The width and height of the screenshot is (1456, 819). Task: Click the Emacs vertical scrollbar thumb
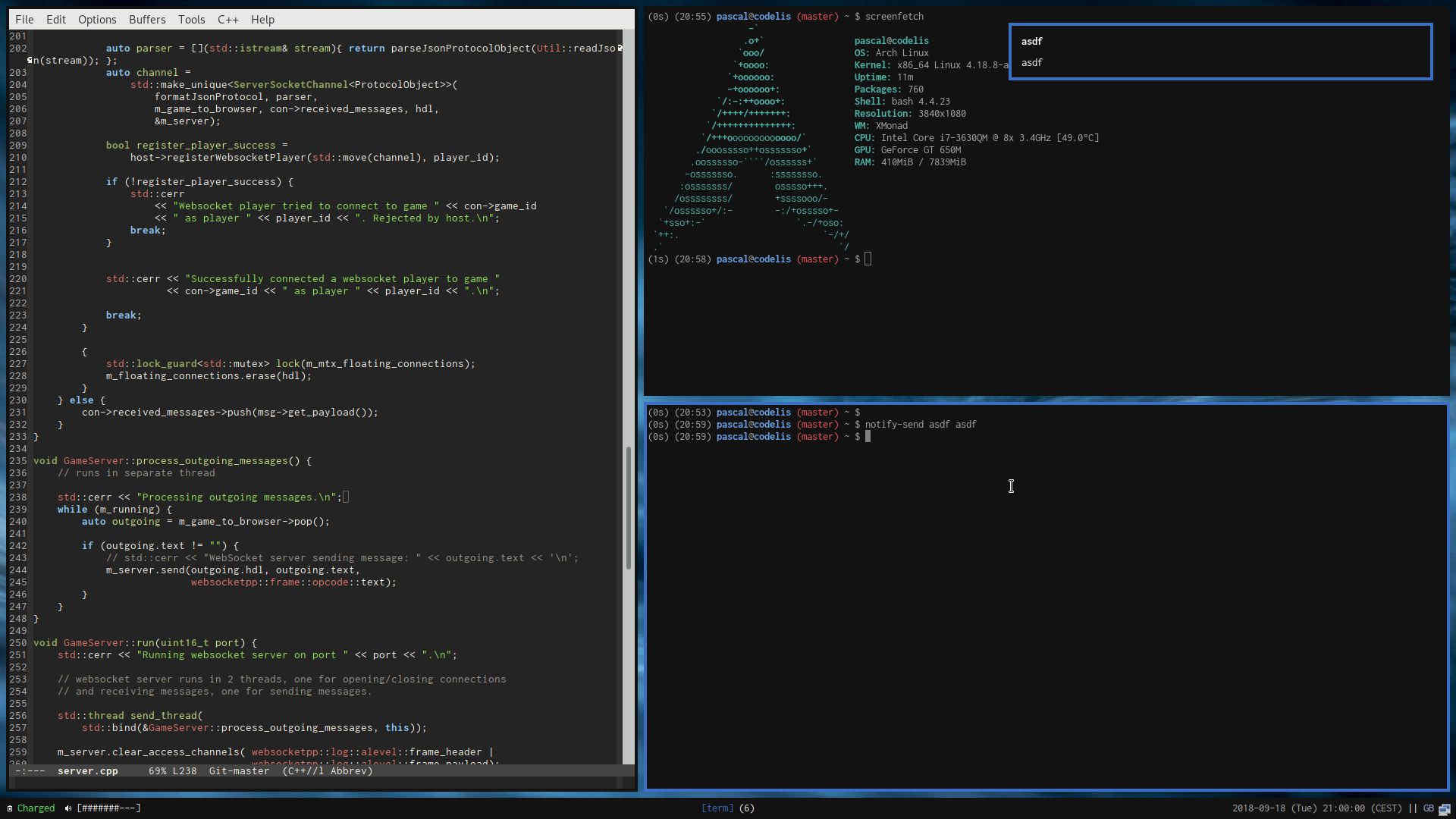point(629,508)
